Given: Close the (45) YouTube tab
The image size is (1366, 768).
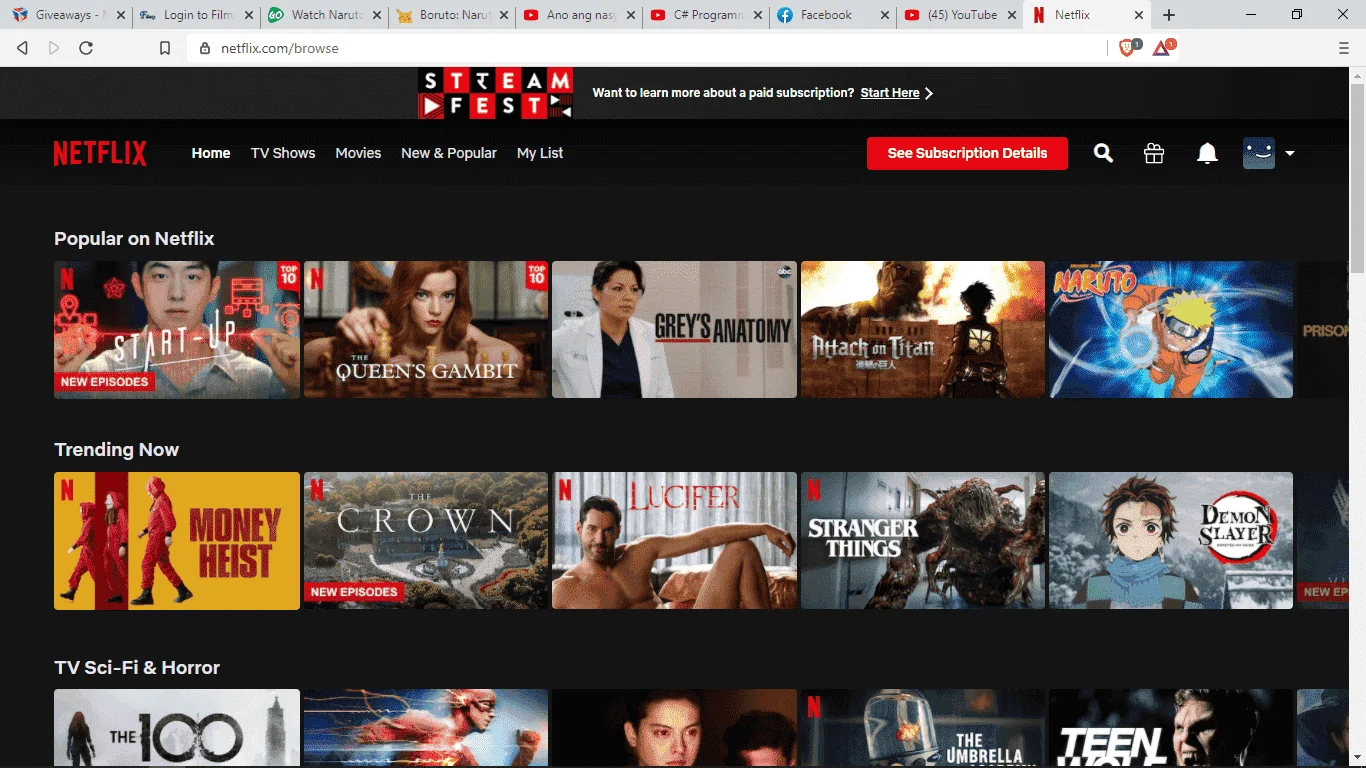Looking at the screenshot, I should tap(1012, 15).
